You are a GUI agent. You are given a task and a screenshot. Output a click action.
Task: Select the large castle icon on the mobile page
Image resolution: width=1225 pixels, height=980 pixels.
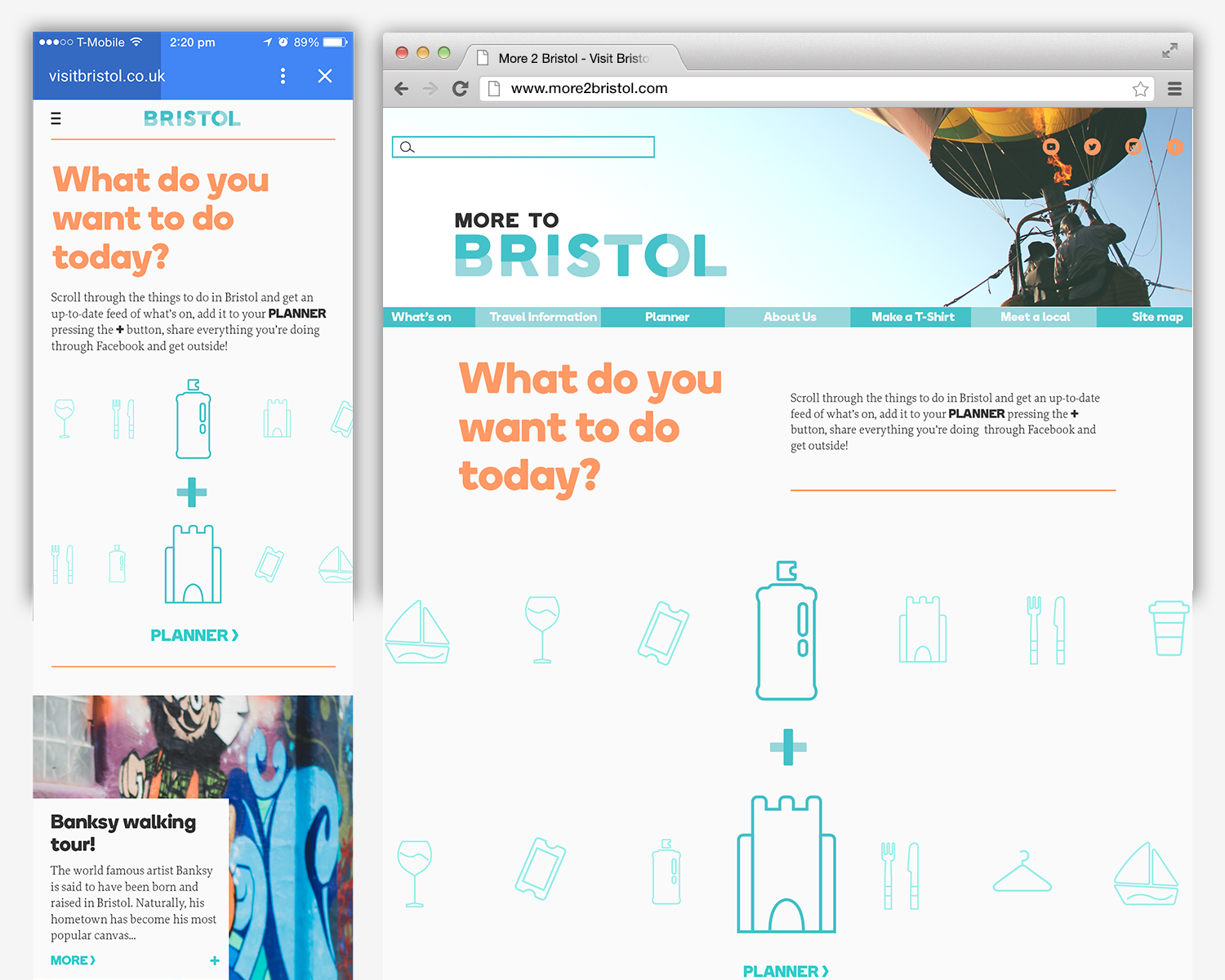click(193, 564)
